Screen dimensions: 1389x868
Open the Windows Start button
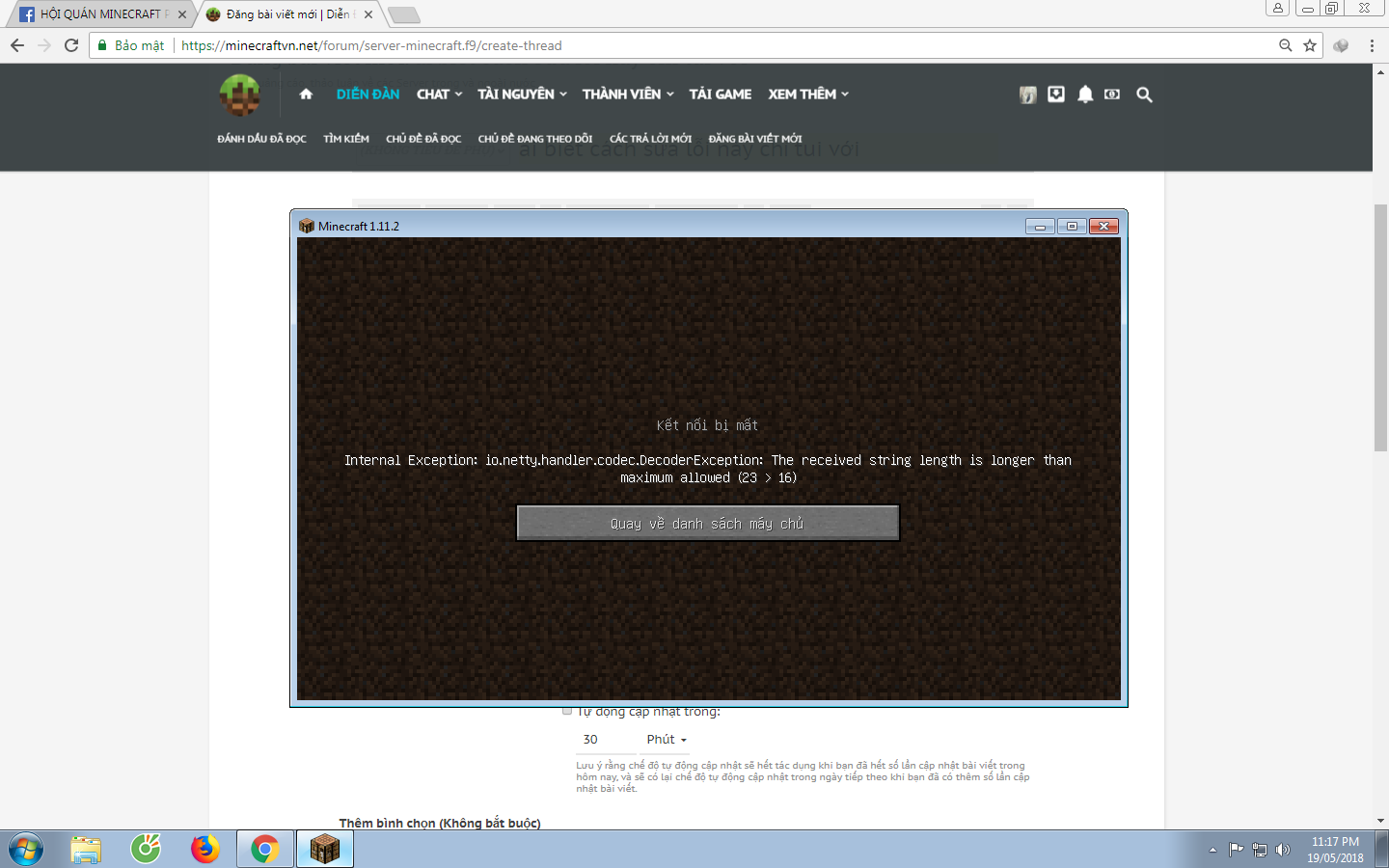pyautogui.click(x=26, y=850)
